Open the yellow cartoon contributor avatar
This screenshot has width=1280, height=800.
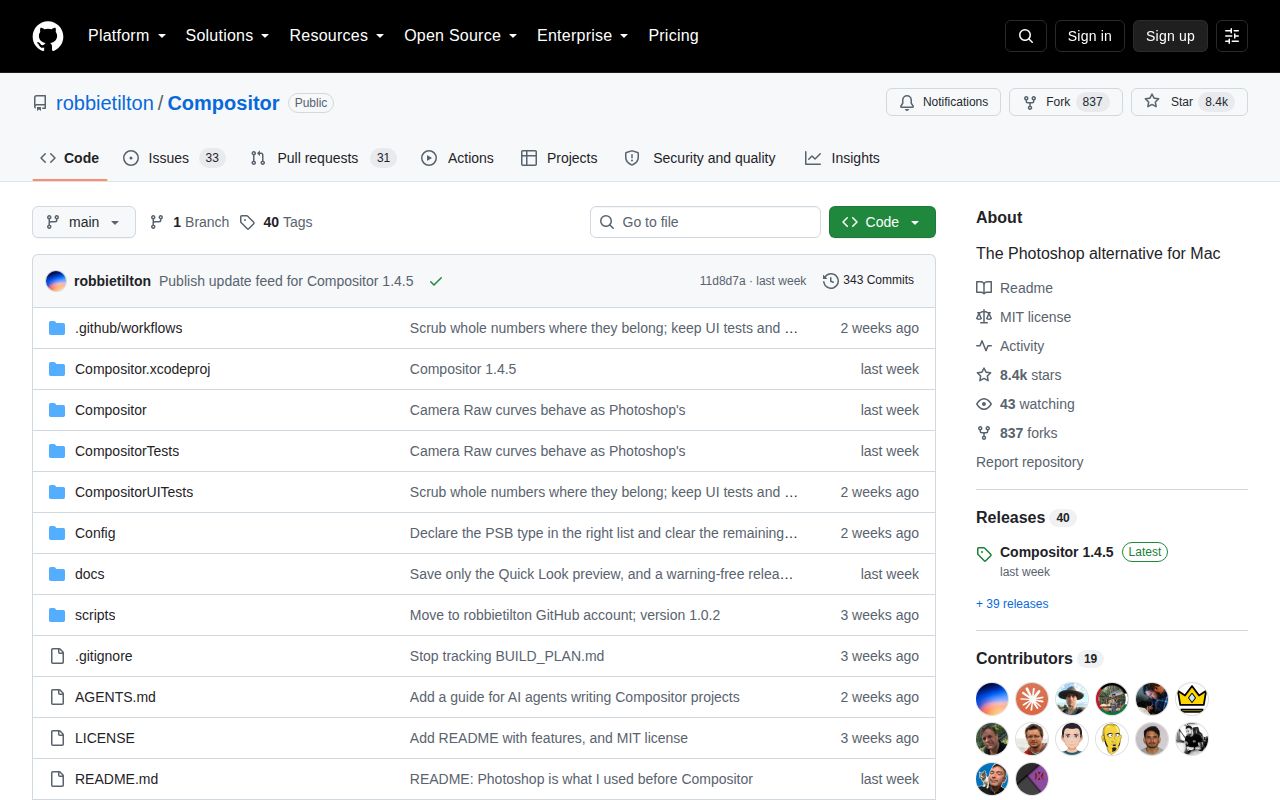(1112, 738)
